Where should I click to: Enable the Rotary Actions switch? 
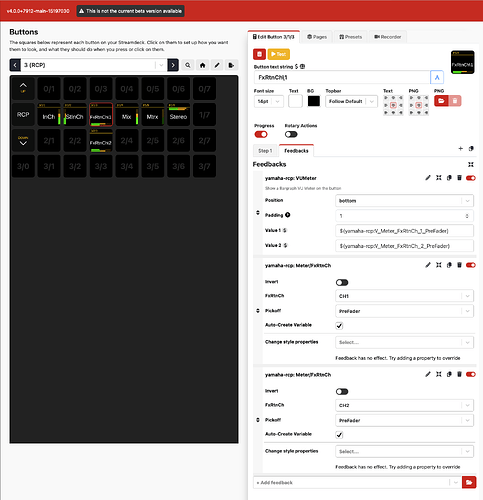click(x=291, y=134)
